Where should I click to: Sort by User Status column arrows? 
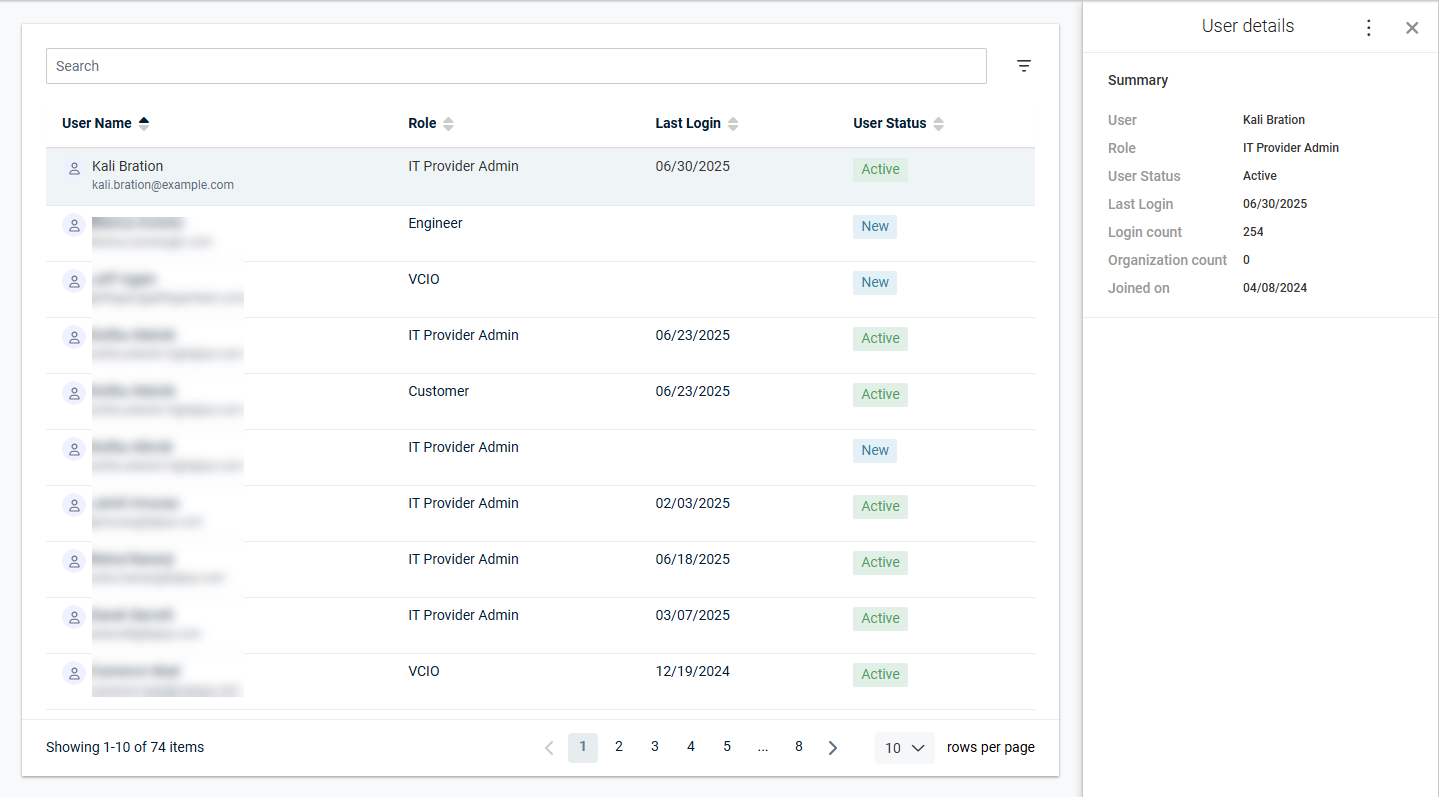pyautogui.click(x=938, y=124)
